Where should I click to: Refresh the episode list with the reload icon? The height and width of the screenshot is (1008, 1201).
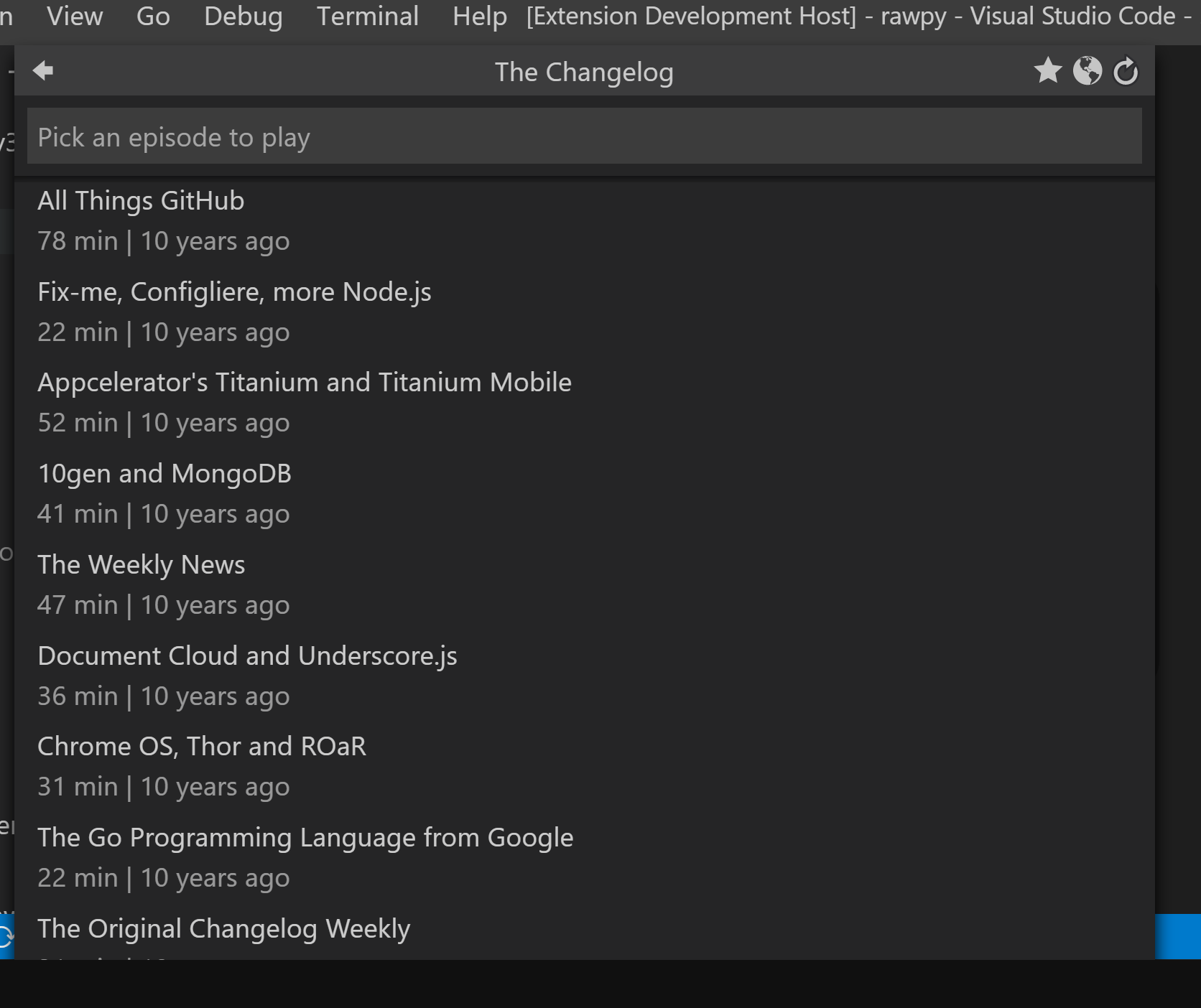coord(1126,71)
